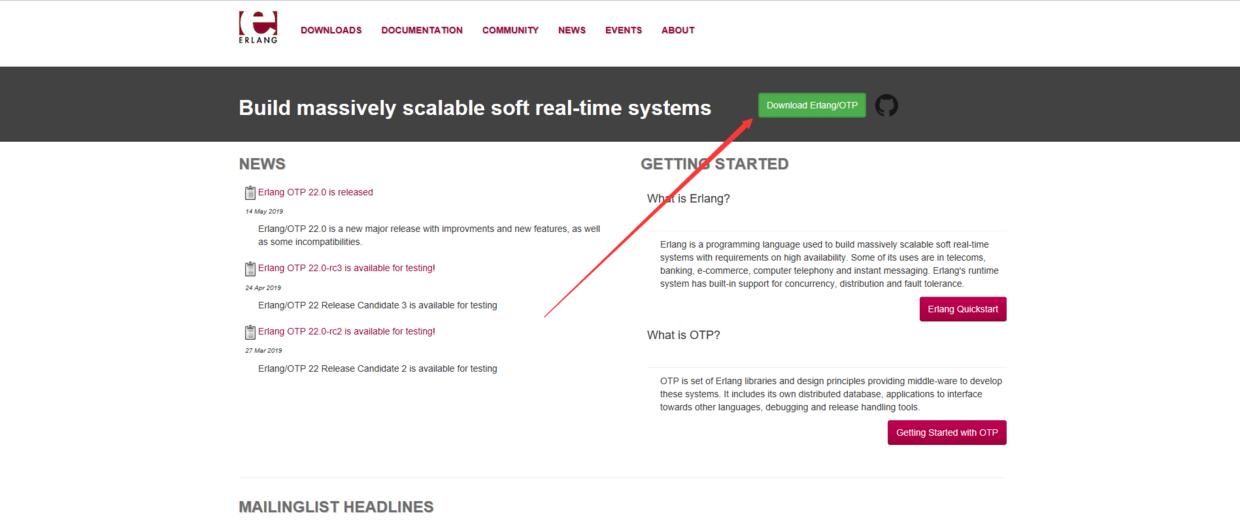
Task: Click the Download Erlang/OTP button
Action: coord(812,105)
